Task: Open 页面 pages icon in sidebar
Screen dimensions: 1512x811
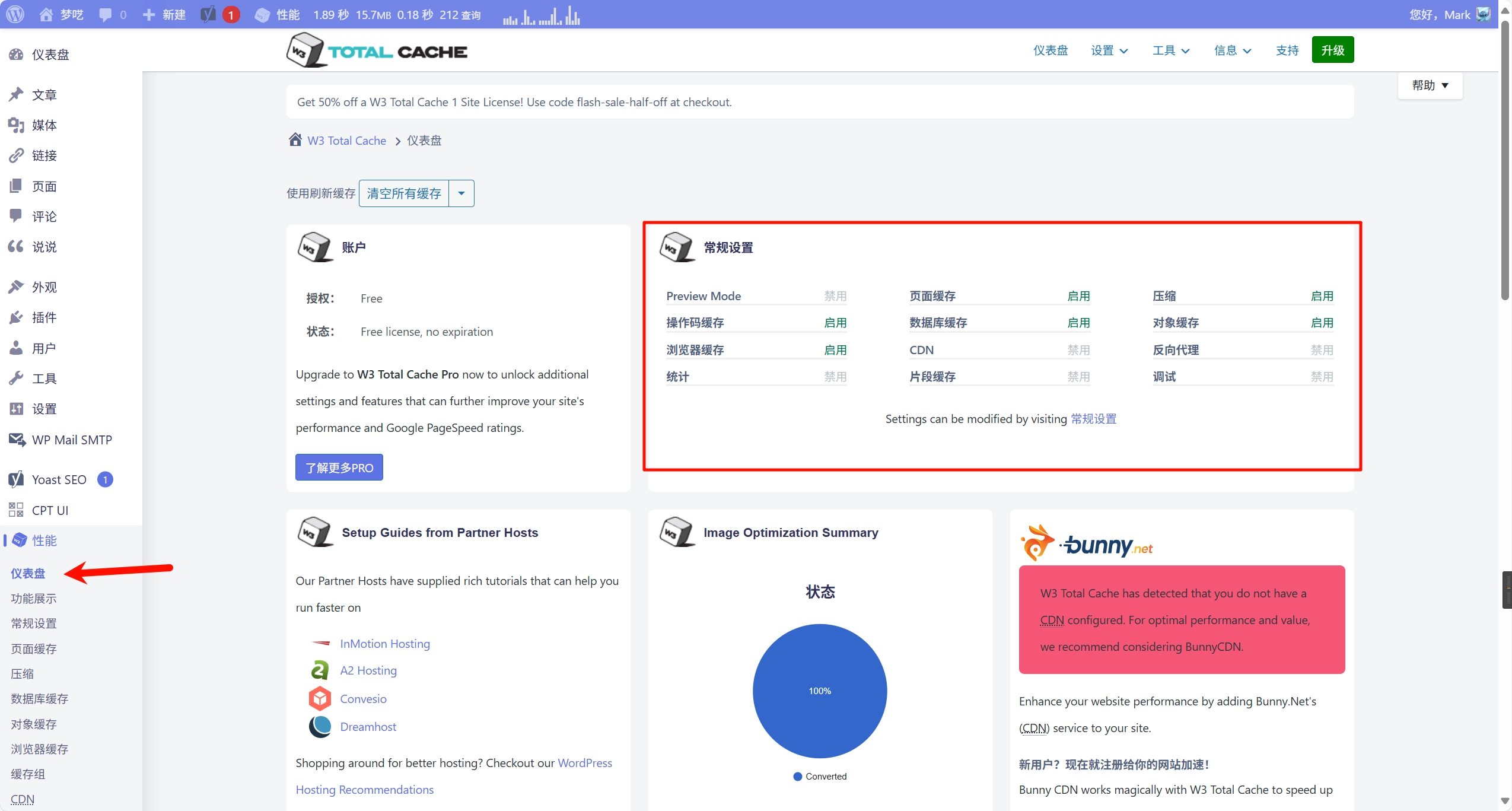Action: click(x=16, y=186)
